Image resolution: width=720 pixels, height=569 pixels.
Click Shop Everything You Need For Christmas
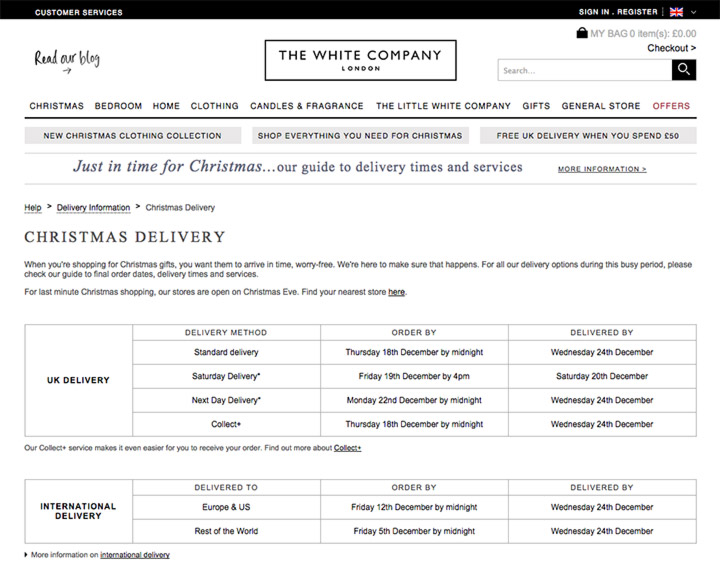click(x=360, y=135)
